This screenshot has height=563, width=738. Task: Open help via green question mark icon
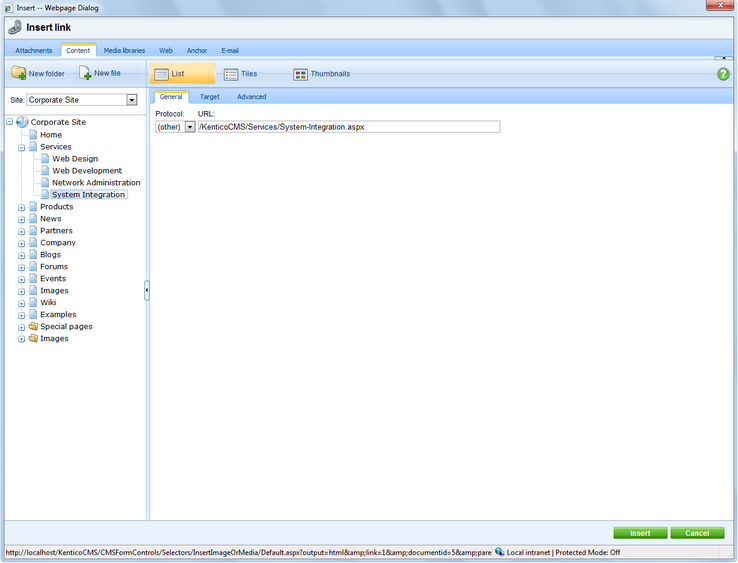pos(723,74)
